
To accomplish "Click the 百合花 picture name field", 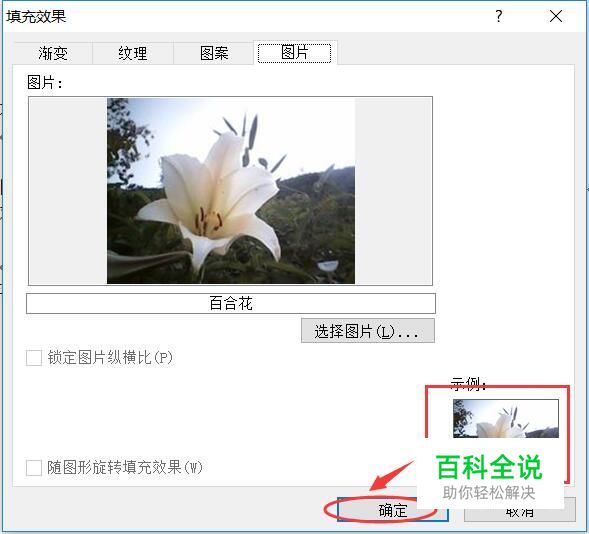I will [x=231, y=303].
